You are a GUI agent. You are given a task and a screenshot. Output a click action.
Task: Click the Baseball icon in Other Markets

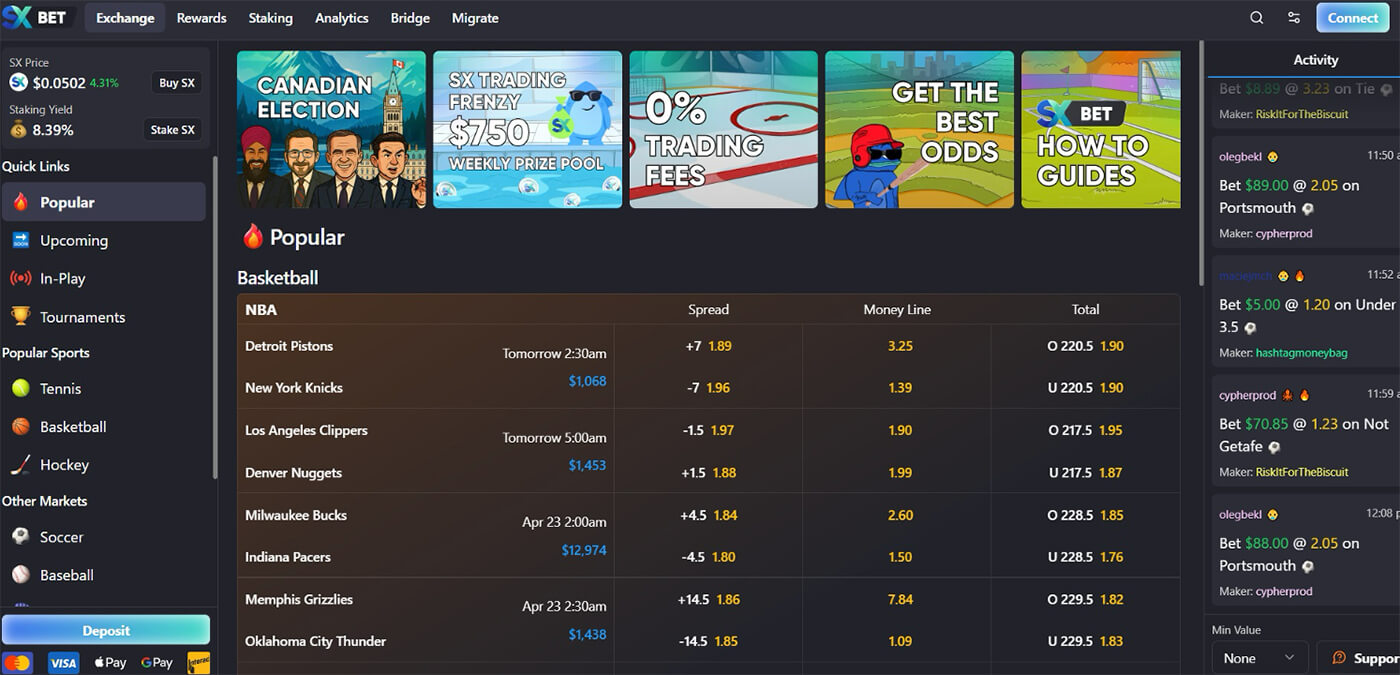(20, 575)
